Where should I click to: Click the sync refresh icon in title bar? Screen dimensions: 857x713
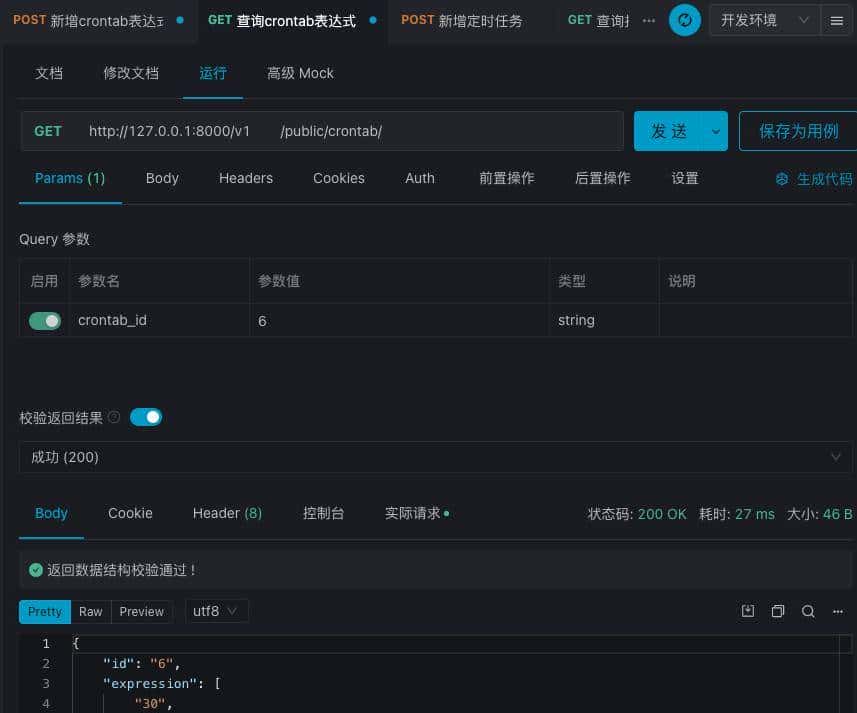point(685,19)
